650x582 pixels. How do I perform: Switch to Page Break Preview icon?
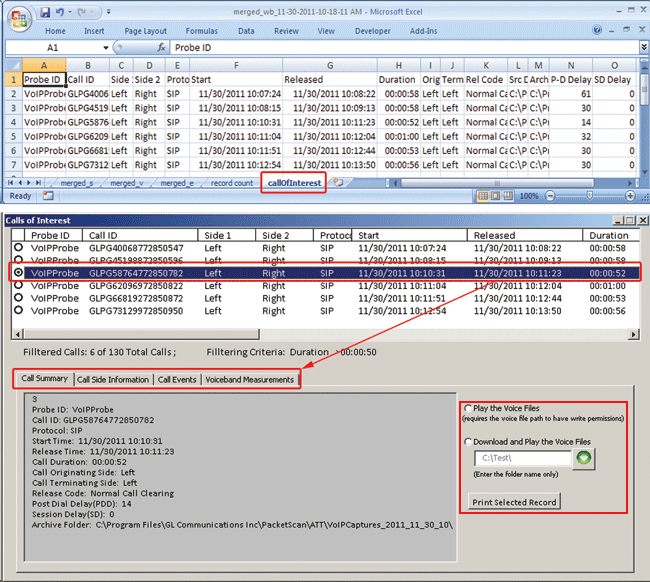(x=508, y=196)
